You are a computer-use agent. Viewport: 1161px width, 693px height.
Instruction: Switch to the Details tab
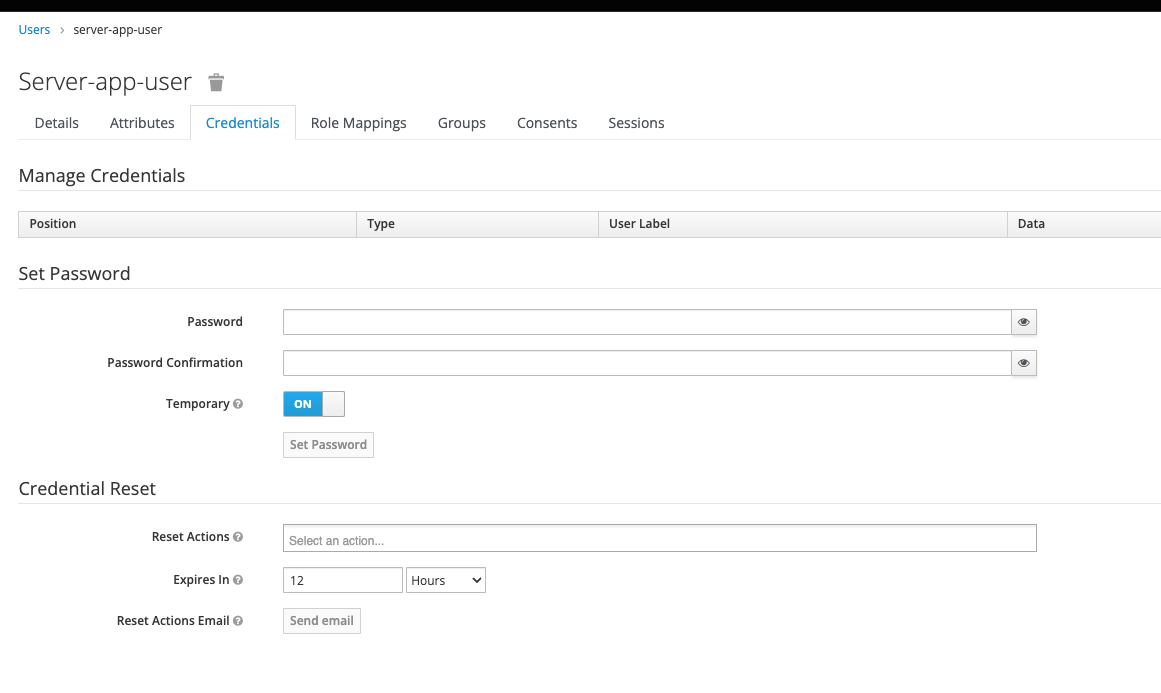[x=57, y=123]
